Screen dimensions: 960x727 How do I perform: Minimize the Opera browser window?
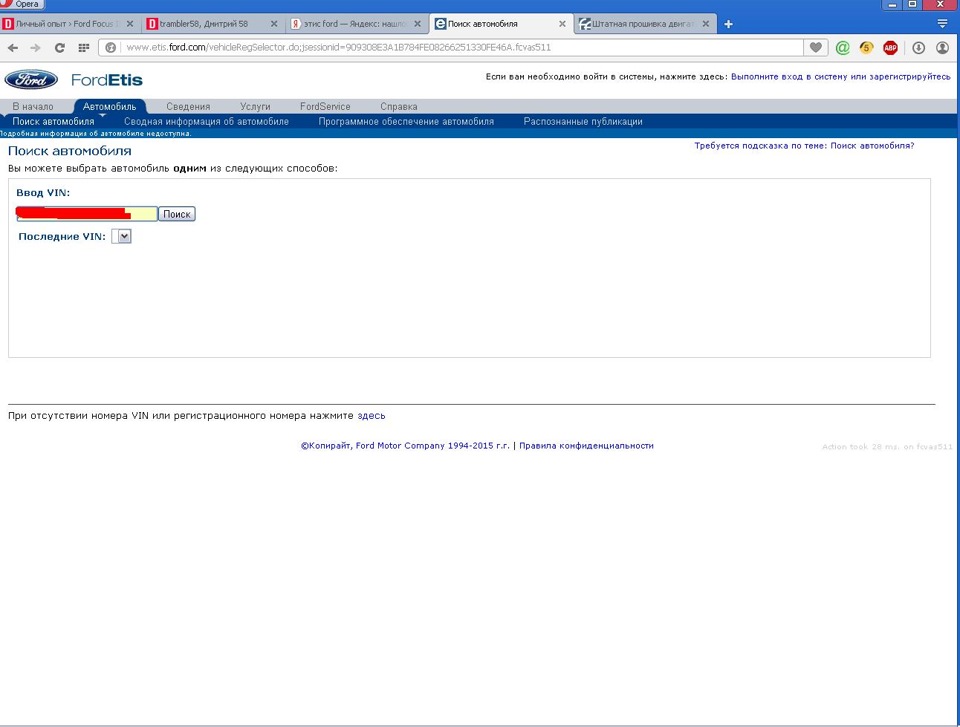(x=893, y=4)
